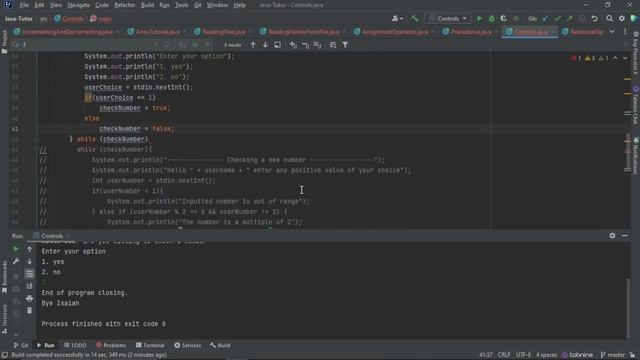This screenshot has width=640, height=360.
Task: Click the CRLF line separator in status bar
Action: click(x=504, y=355)
